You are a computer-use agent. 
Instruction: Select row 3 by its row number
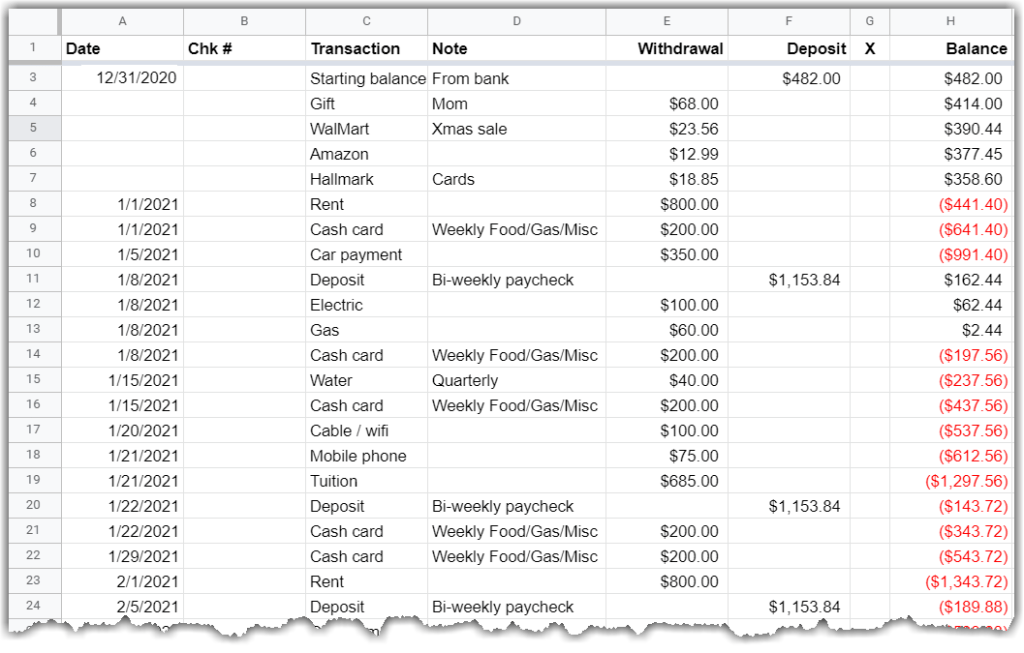coord(34,77)
